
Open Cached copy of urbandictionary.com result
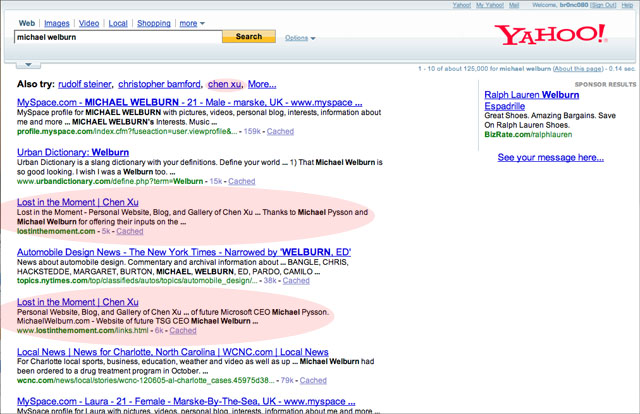click(242, 181)
